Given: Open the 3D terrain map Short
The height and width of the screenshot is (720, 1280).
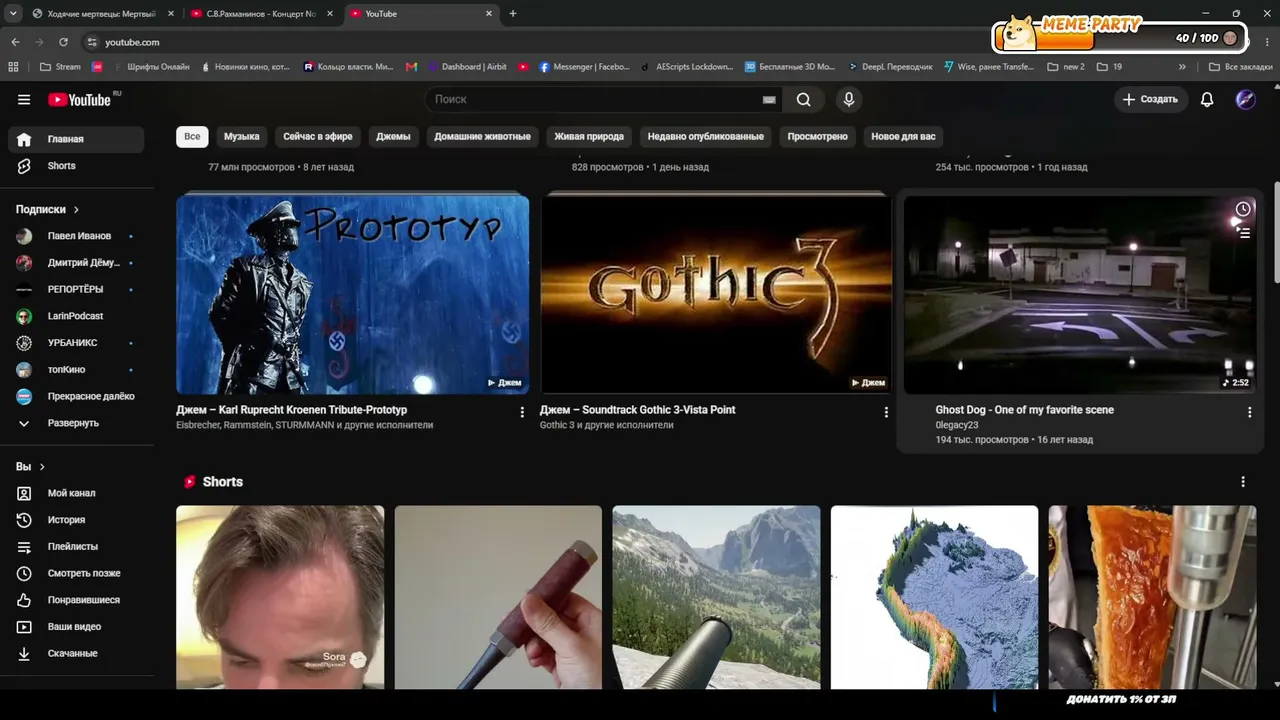Looking at the screenshot, I should pos(934,597).
